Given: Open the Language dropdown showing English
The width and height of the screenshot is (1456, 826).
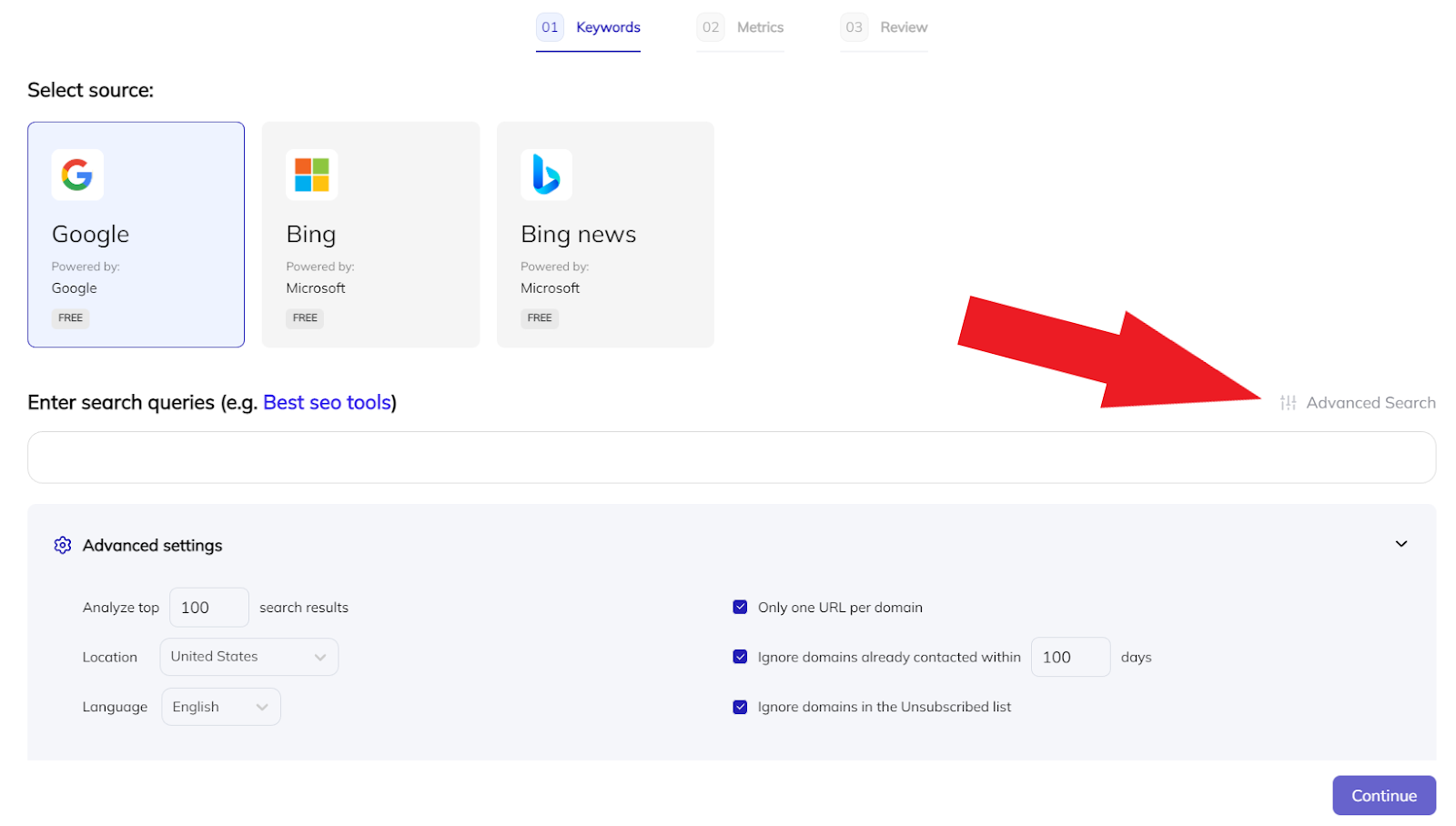Looking at the screenshot, I should (221, 707).
